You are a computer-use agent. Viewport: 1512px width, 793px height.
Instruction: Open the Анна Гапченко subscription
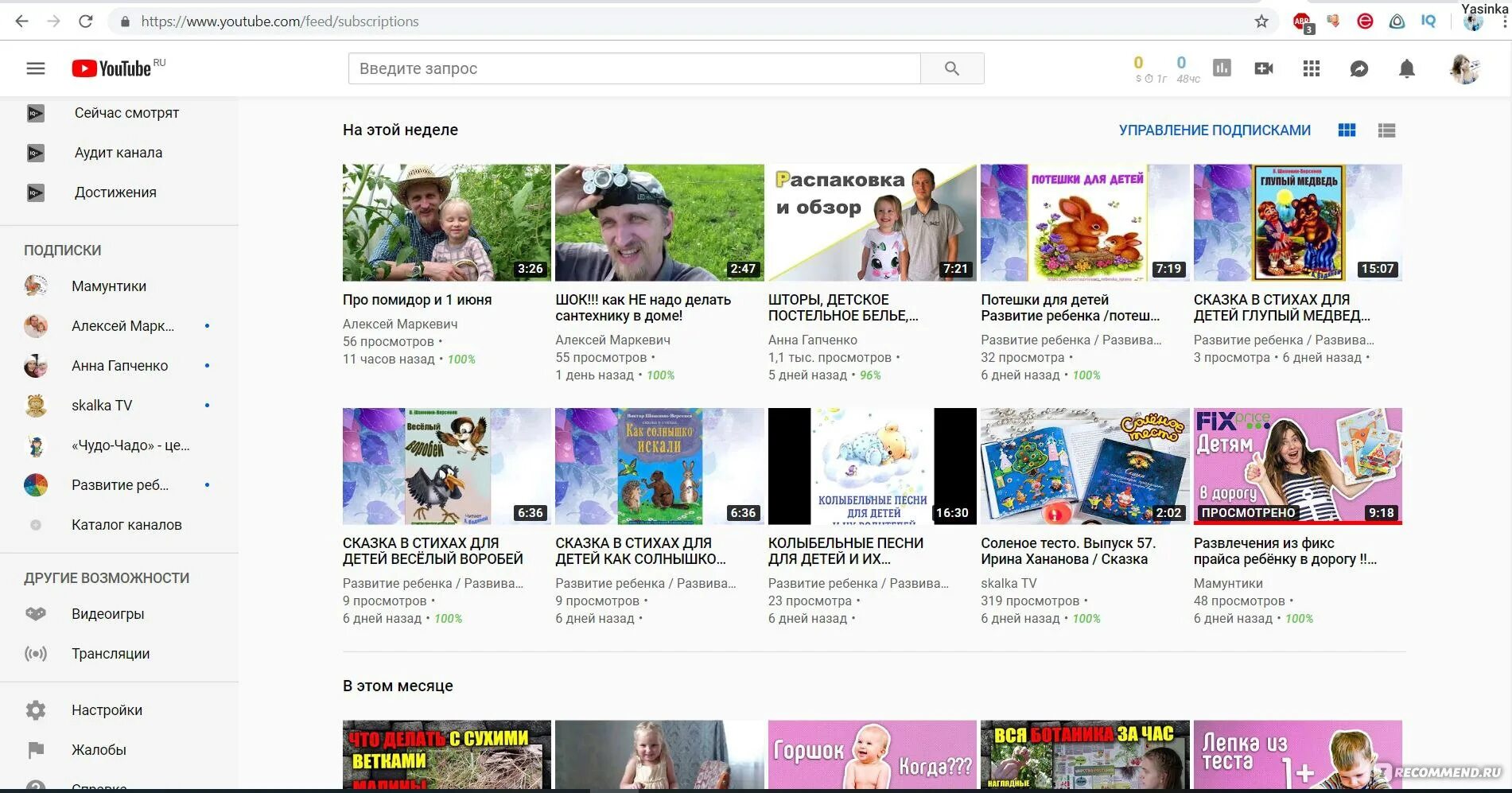(x=119, y=366)
